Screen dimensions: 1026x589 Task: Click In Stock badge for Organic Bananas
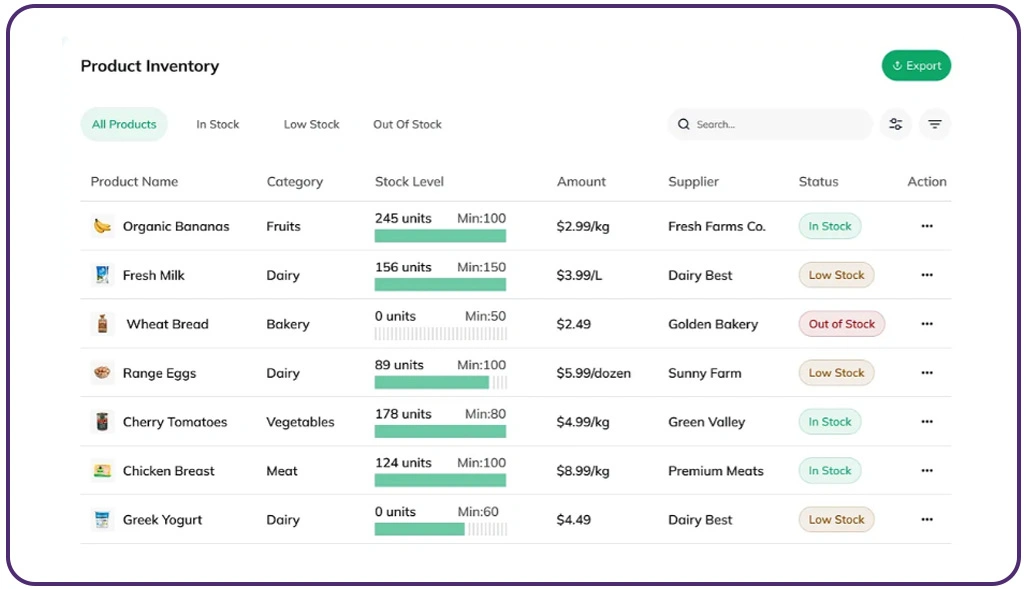tap(830, 226)
